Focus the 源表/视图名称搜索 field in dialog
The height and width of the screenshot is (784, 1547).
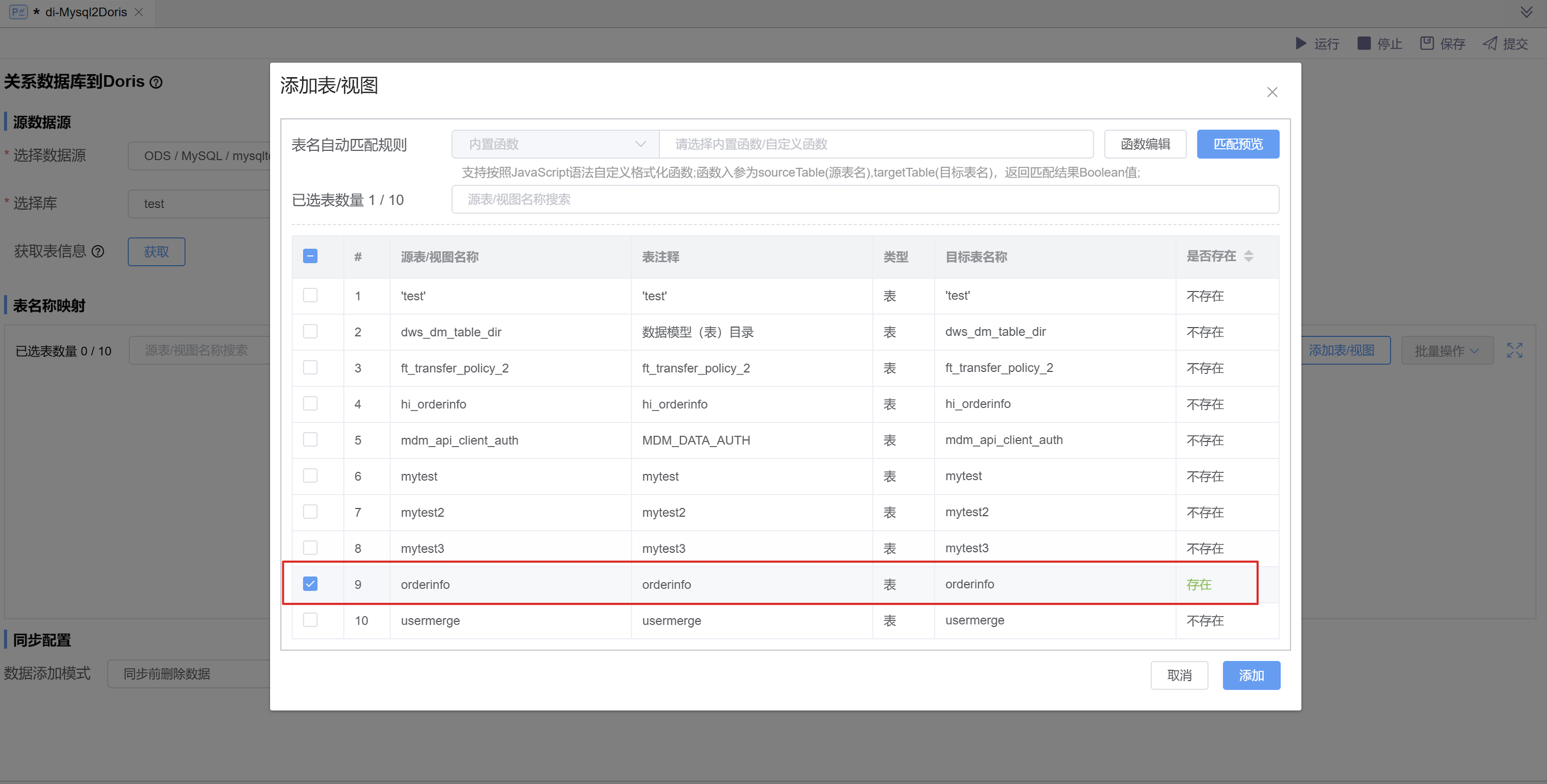tap(864, 200)
